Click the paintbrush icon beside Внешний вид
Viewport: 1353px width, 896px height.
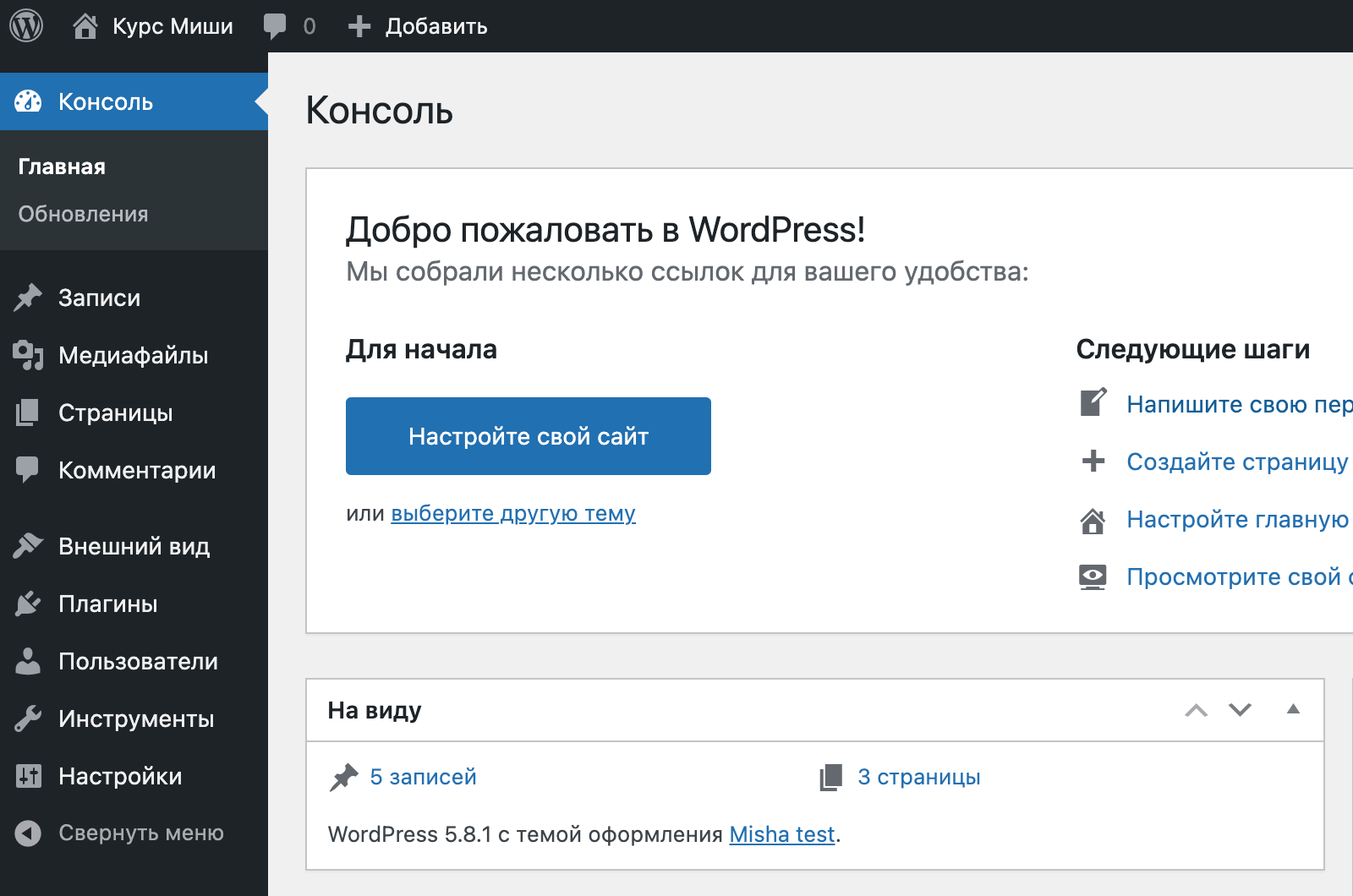pos(28,546)
